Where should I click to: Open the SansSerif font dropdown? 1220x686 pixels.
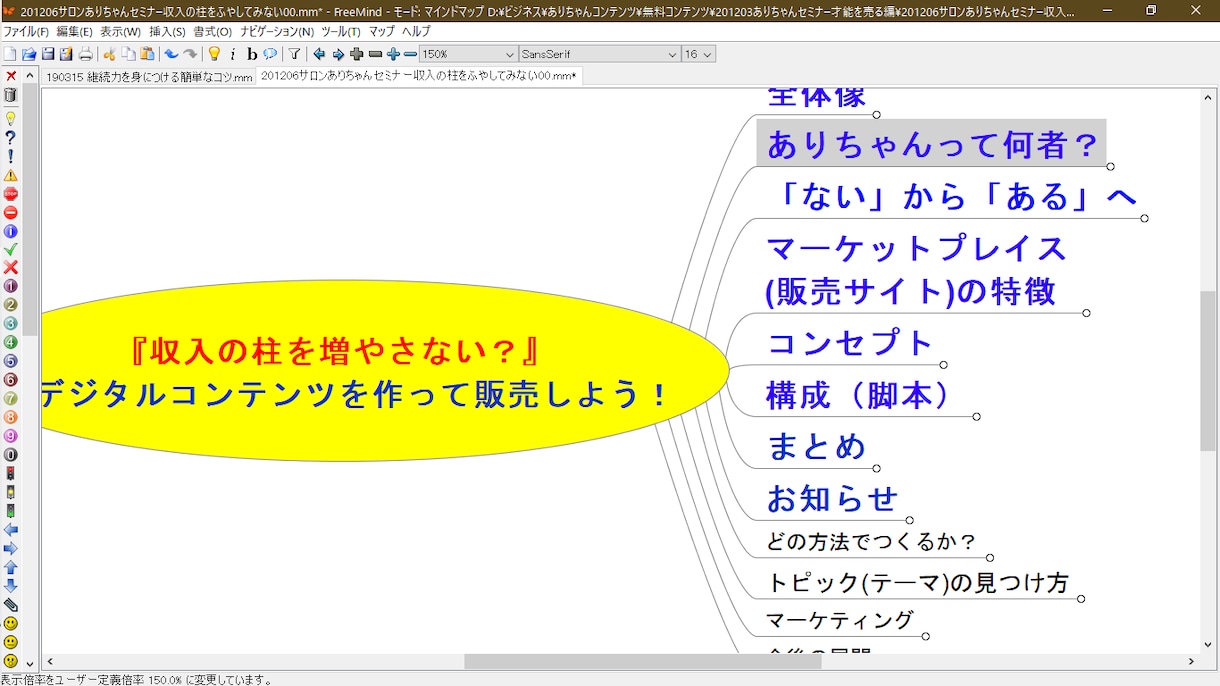click(600, 54)
